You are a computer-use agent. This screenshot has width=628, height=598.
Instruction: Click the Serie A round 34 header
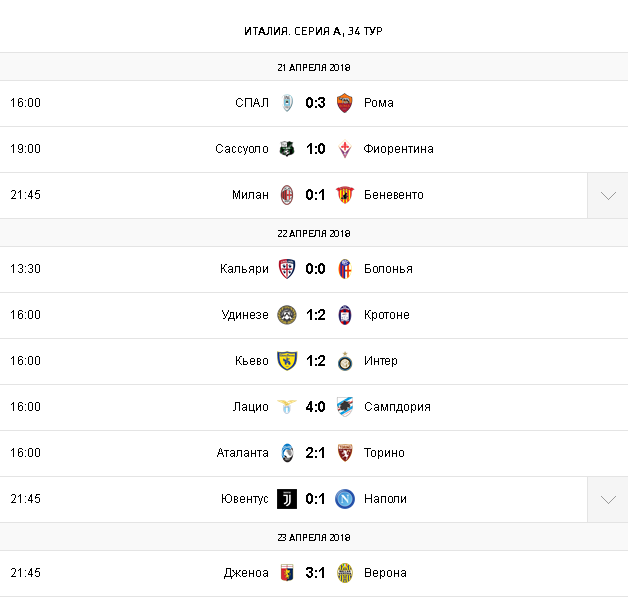coord(313,31)
